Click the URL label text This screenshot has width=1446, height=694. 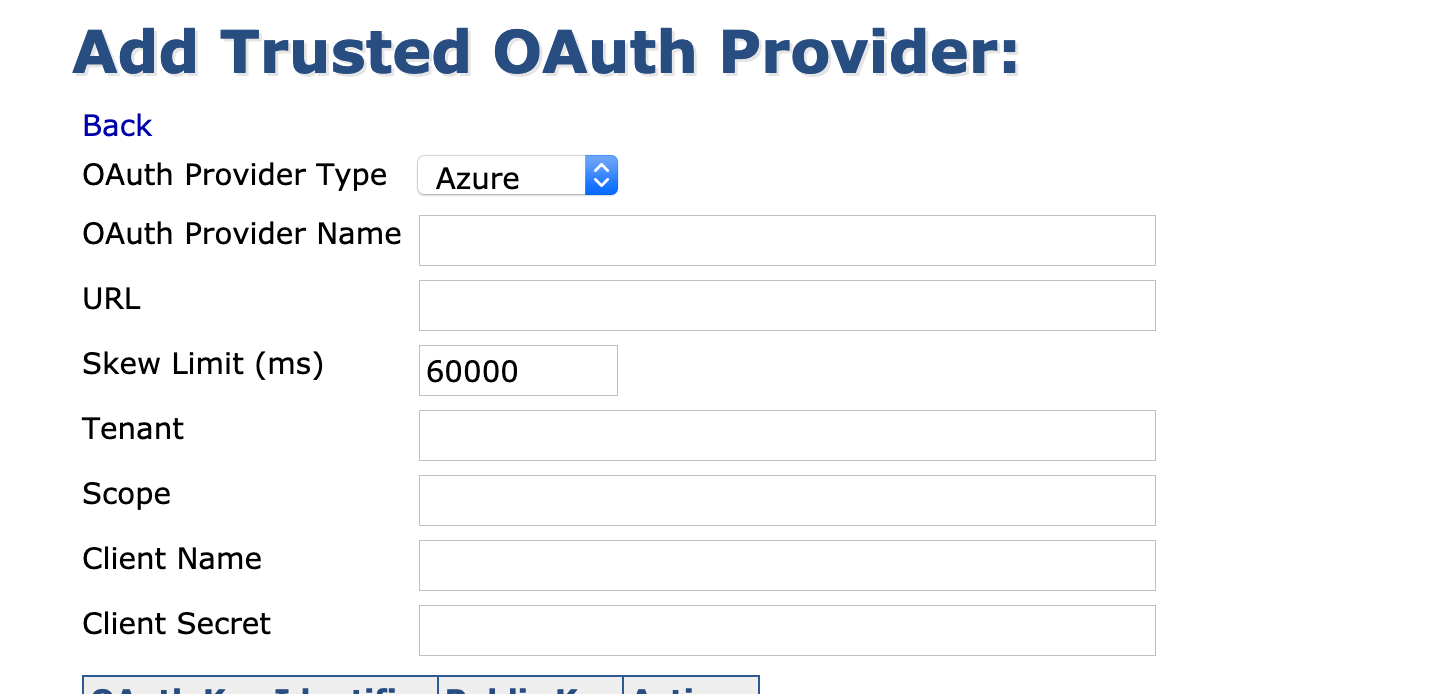click(x=111, y=299)
